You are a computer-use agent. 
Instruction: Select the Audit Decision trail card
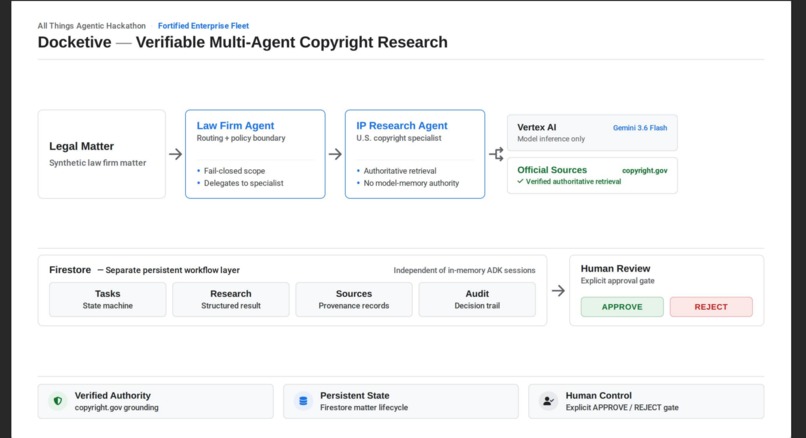(x=477, y=299)
